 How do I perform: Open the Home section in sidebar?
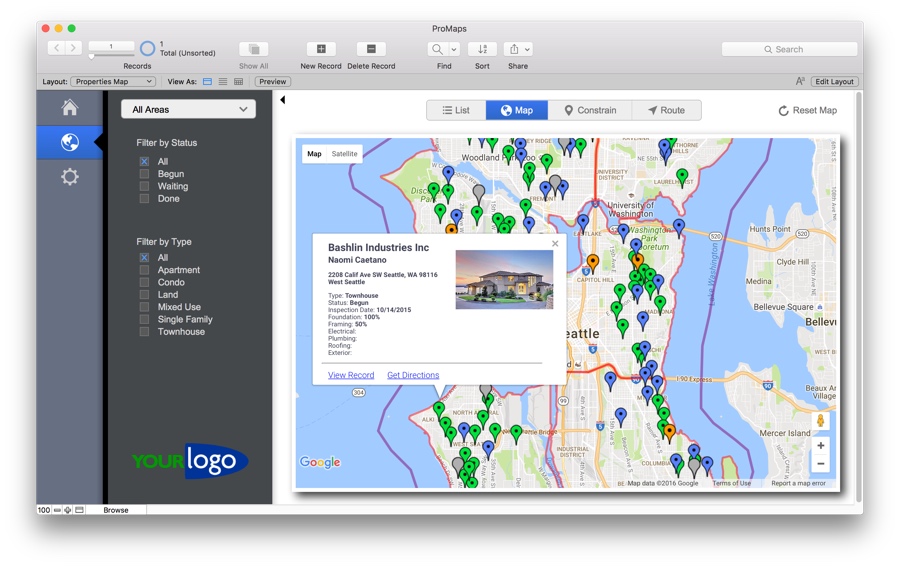[69, 107]
